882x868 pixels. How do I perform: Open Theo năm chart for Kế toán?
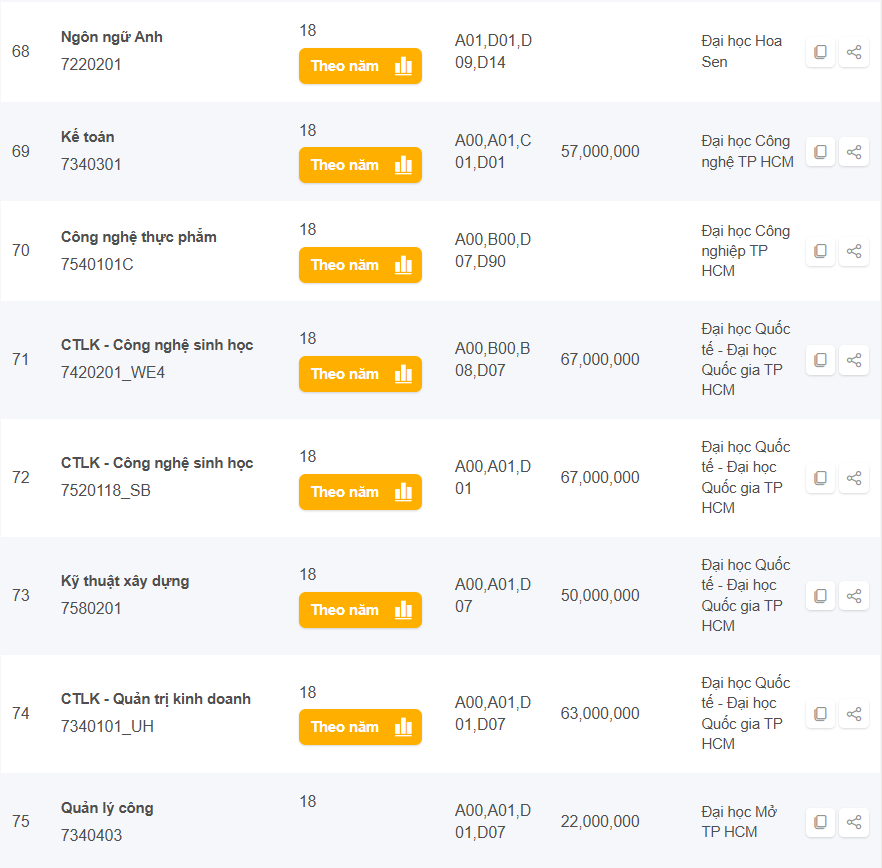[x=360, y=165]
